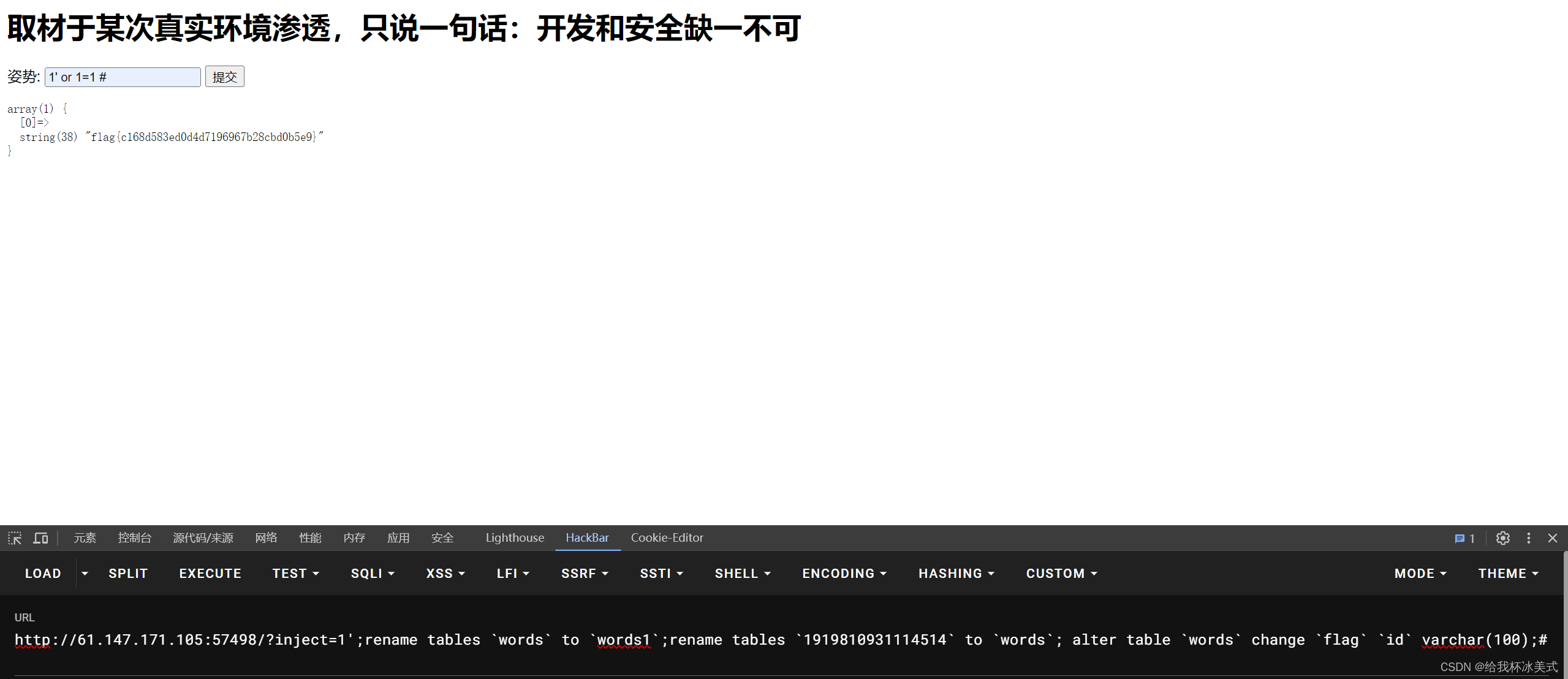Click the SPLIT button
This screenshot has width=1568, height=679.
128,574
